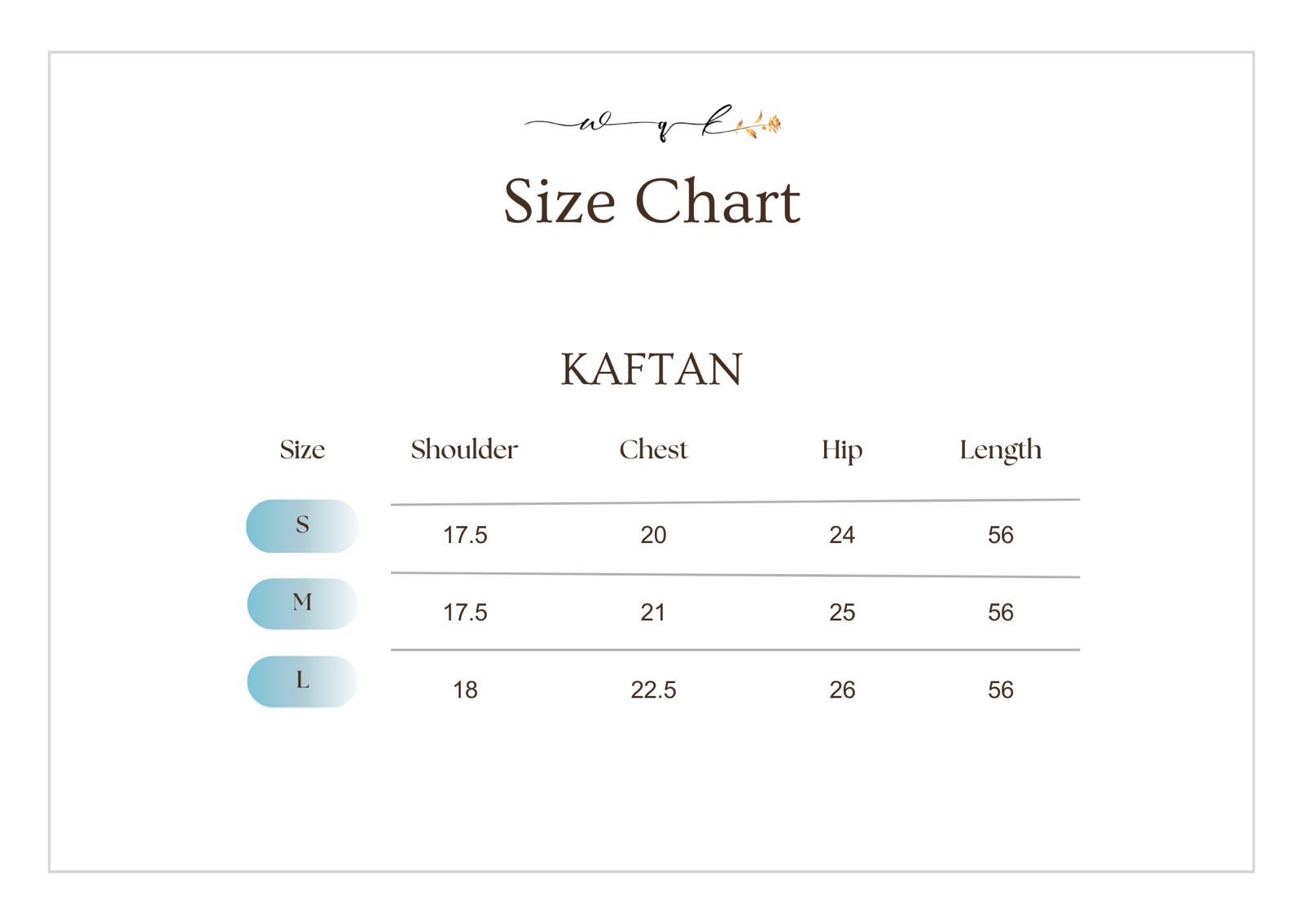Click the Hip column header
Screen dimensions: 1303x924
(841, 450)
